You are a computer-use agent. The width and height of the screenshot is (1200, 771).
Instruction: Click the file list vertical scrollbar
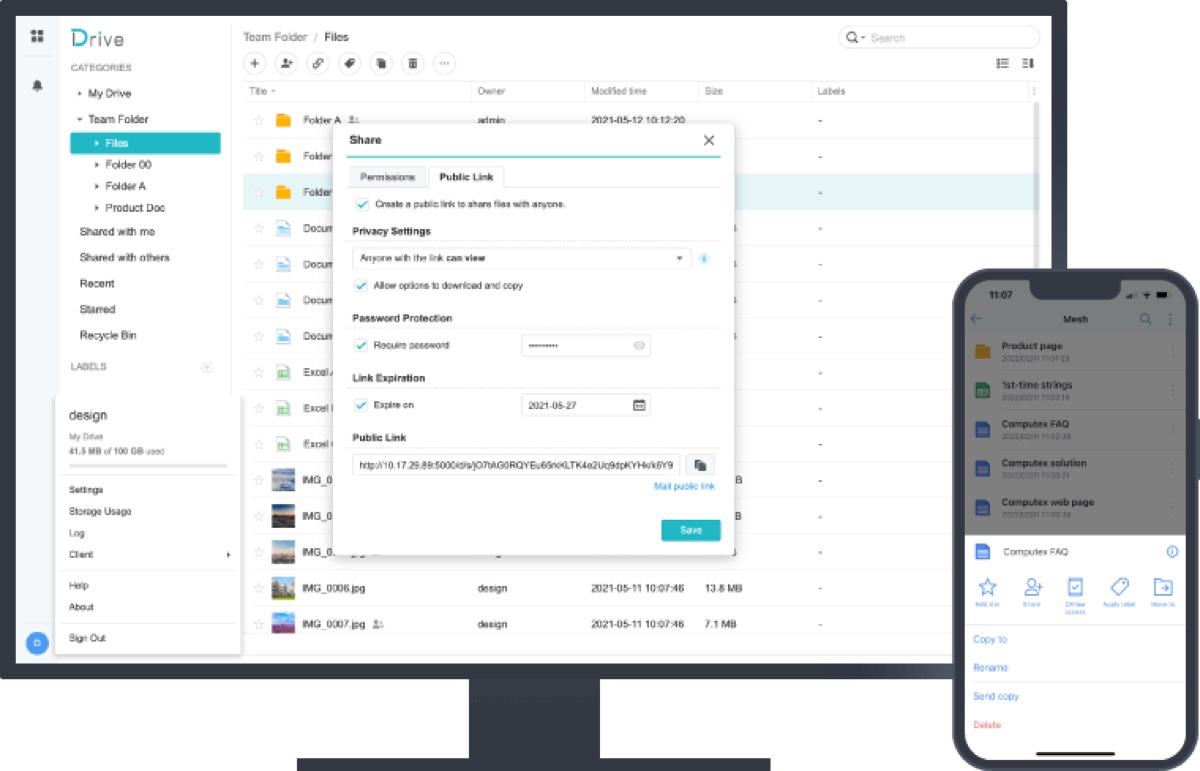[1034, 200]
